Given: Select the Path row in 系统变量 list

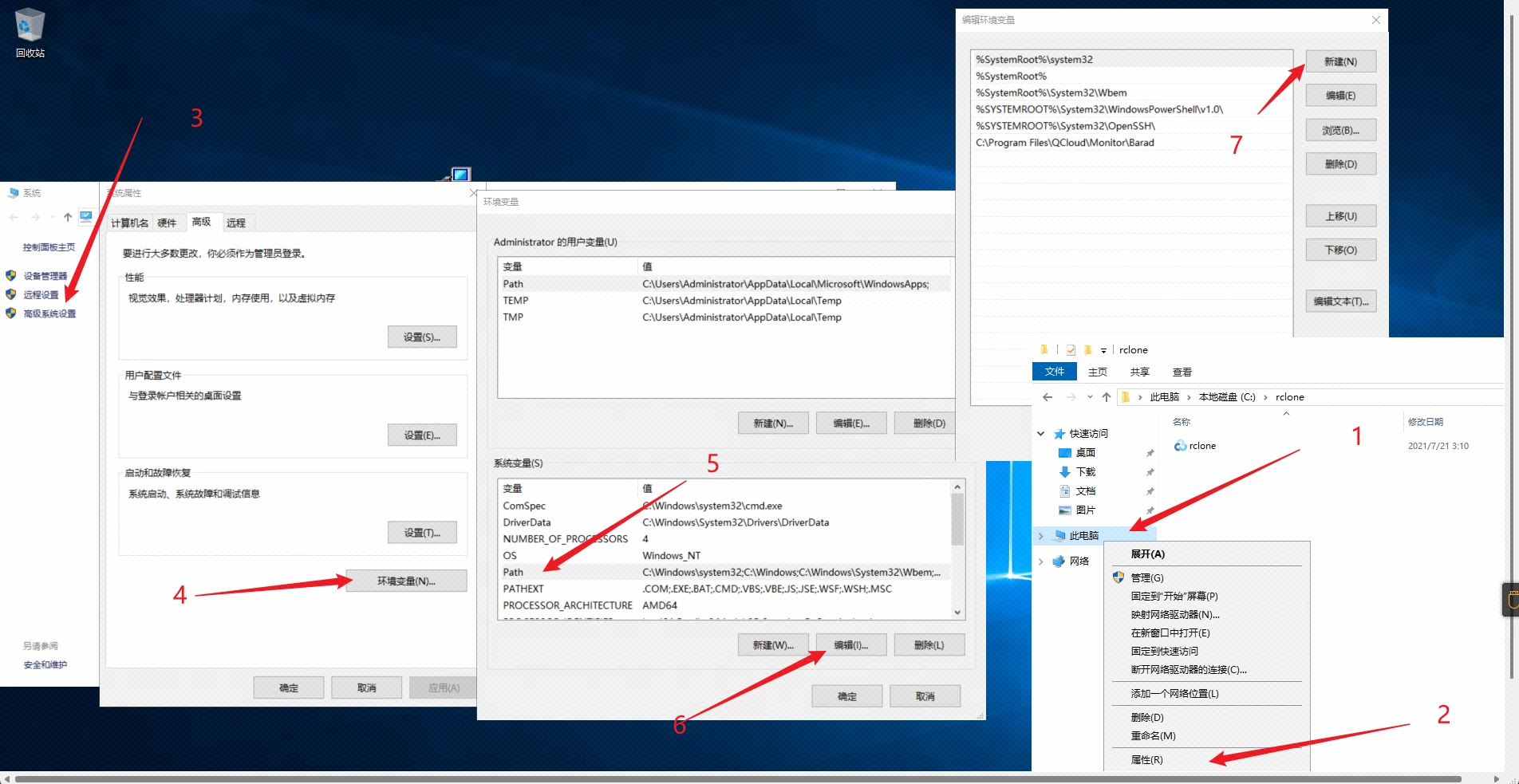Looking at the screenshot, I should pos(724,572).
